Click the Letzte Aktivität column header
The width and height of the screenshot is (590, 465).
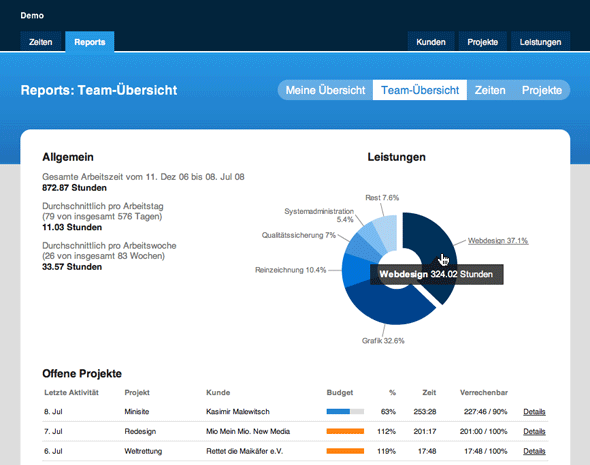pos(71,392)
